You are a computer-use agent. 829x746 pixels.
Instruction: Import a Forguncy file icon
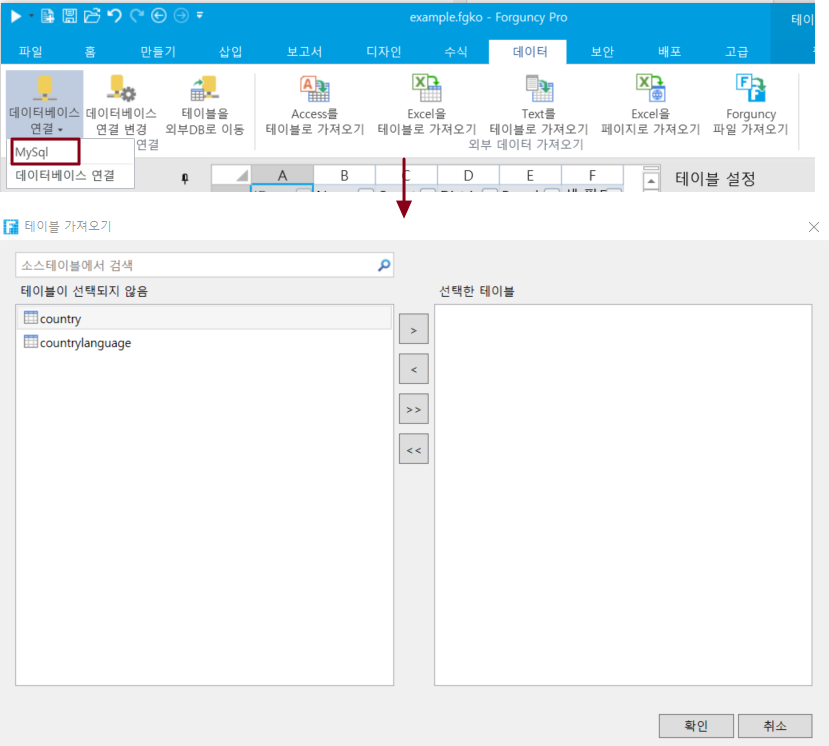point(750,89)
